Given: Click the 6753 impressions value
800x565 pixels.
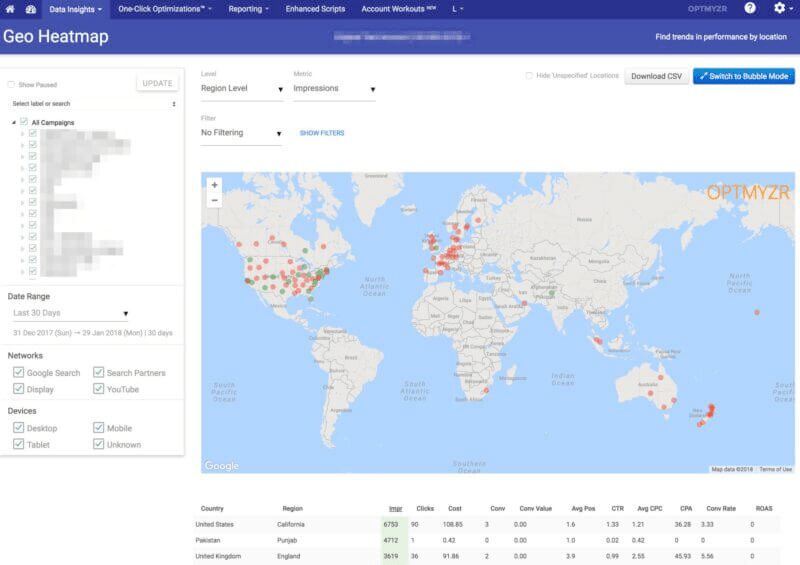Looking at the screenshot, I should 391,524.
